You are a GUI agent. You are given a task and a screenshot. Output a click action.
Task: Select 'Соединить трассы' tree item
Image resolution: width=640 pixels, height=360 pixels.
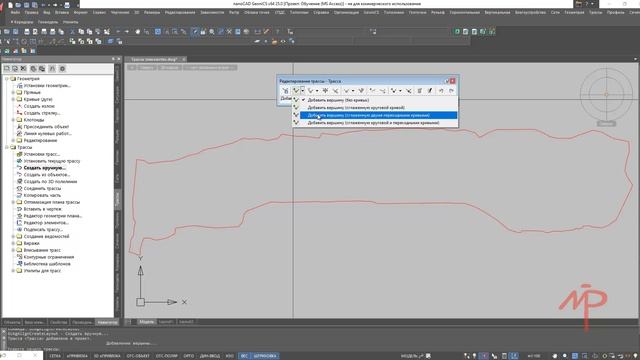[42, 189]
